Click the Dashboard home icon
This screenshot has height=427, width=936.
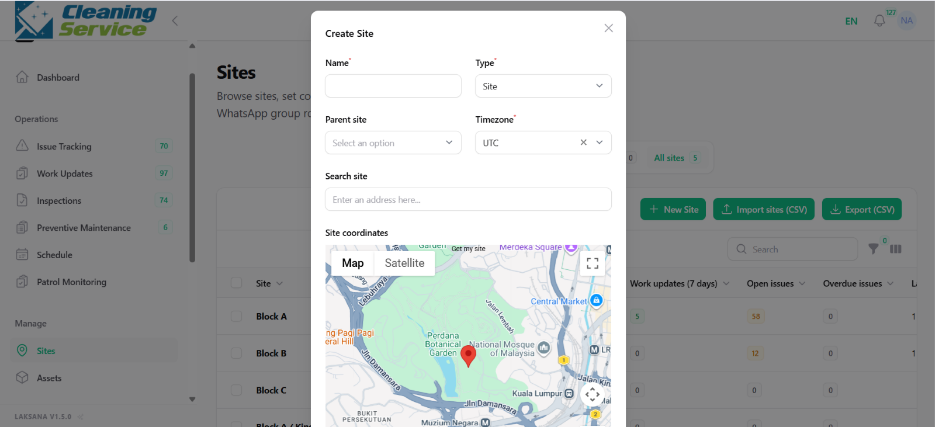pos(22,77)
